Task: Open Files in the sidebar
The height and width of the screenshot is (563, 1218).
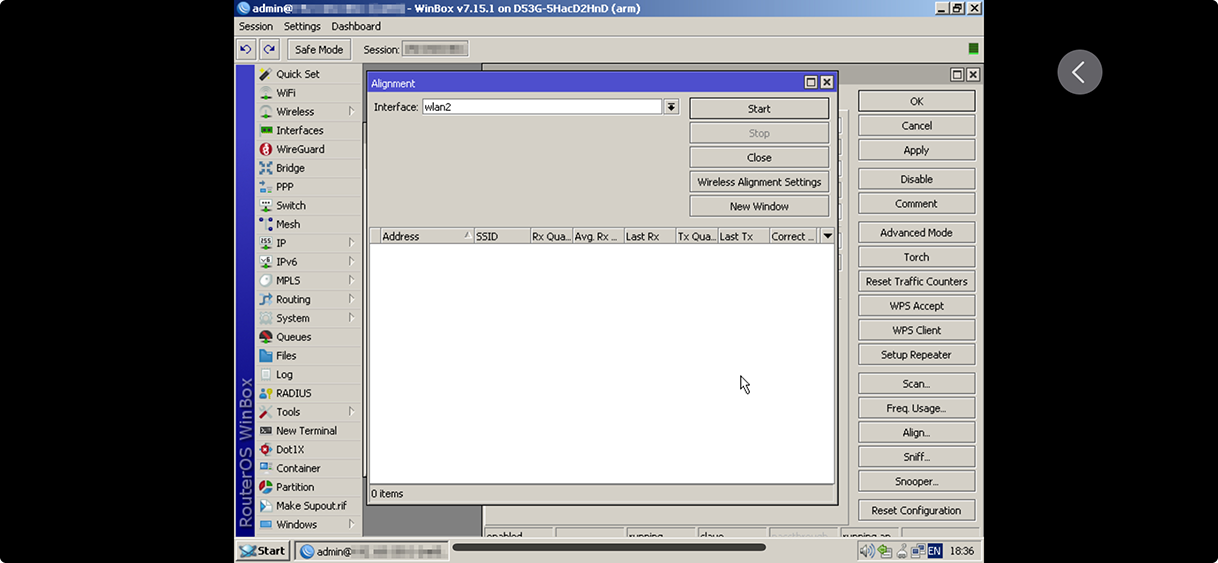Action: pyautogui.click(x=286, y=356)
